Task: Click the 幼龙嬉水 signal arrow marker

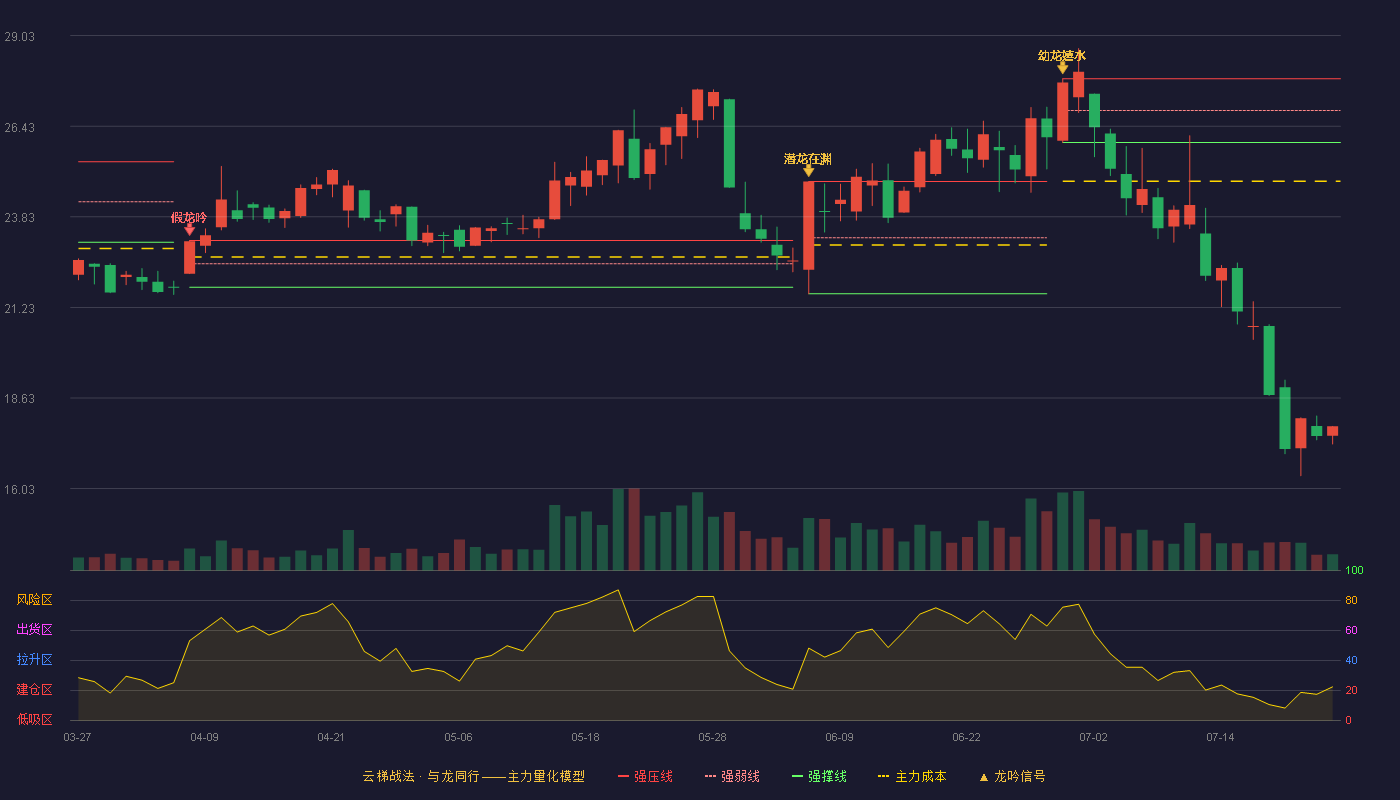Action: pos(1062,68)
